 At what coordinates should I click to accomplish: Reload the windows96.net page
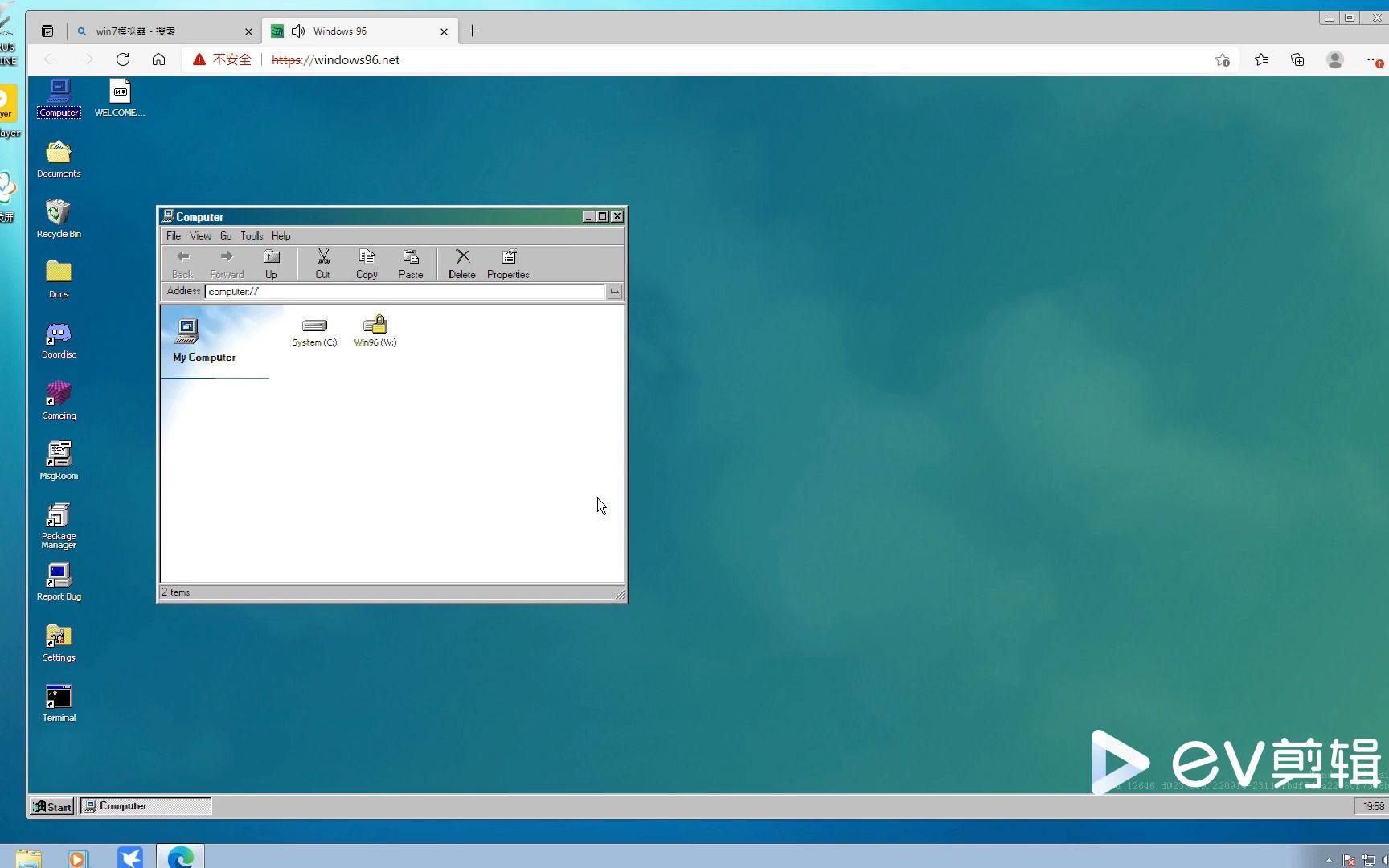(123, 59)
